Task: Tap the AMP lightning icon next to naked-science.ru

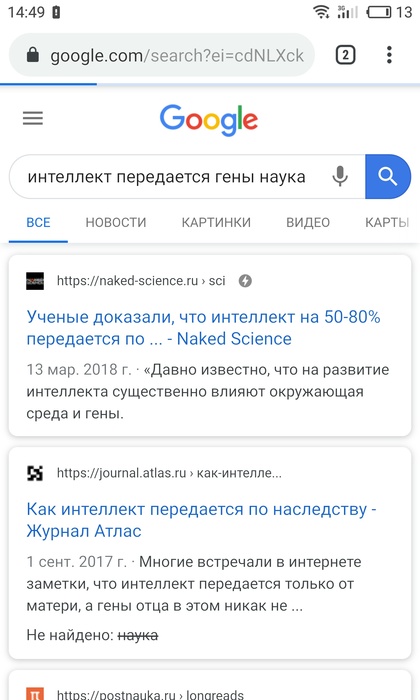Action: (245, 281)
